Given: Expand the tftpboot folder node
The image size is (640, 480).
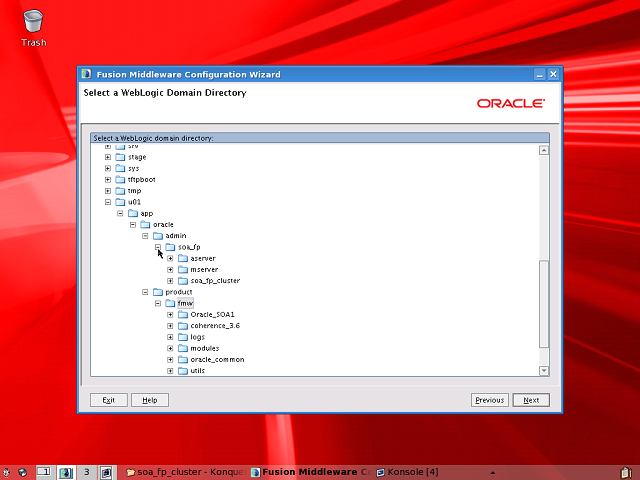Looking at the screenshot, I should tap(108, 180).
